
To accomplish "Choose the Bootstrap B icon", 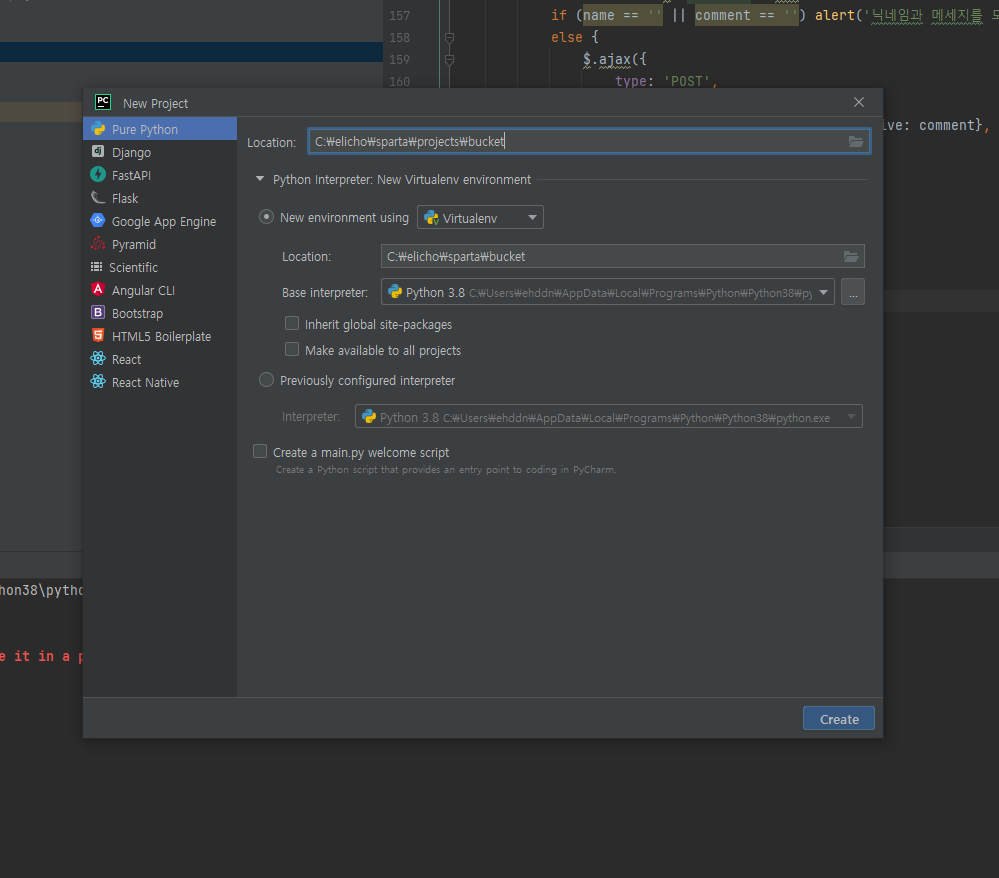I will point(98,313).
